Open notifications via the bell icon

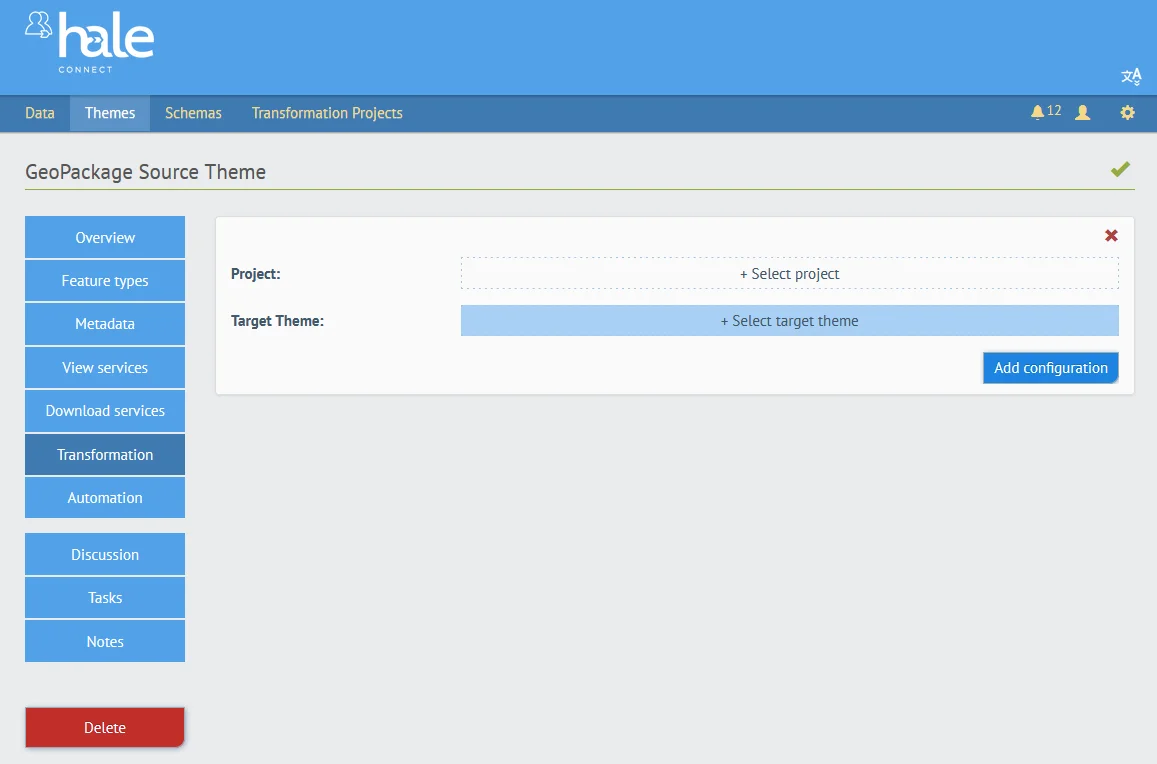tap(1040, 112)
